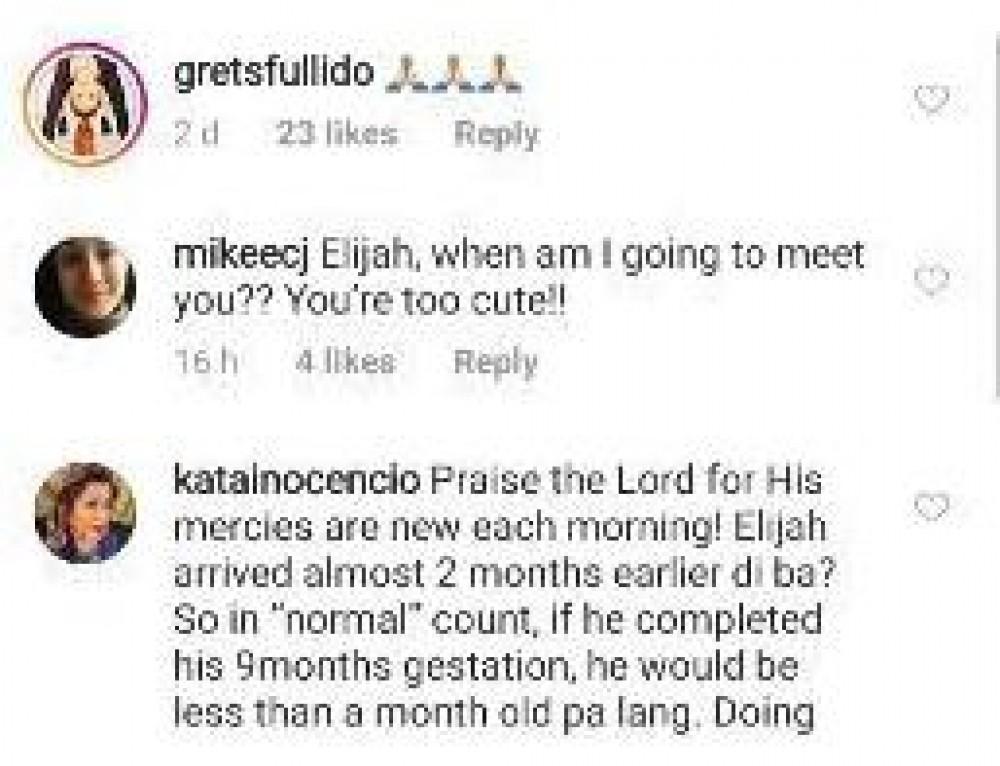Heart the katainocencio comment
The height and width of the screenshot is (766, 1000).
coord(931,508)
